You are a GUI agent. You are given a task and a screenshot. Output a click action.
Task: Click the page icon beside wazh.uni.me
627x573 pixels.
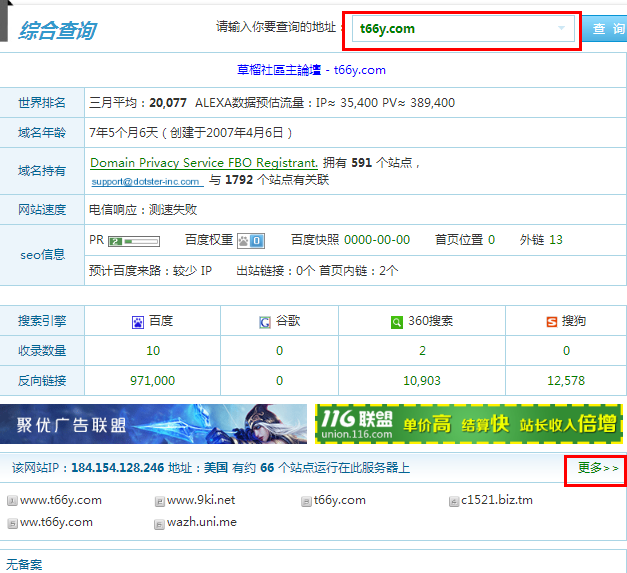159,523
